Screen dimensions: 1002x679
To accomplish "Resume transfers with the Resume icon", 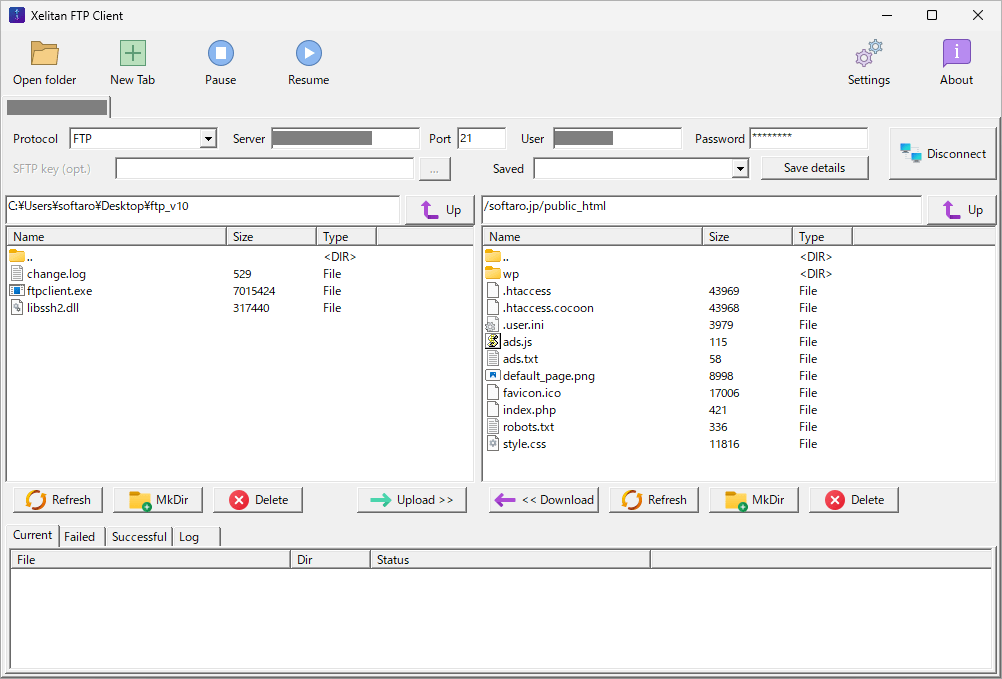I will (x=309, y=54).
